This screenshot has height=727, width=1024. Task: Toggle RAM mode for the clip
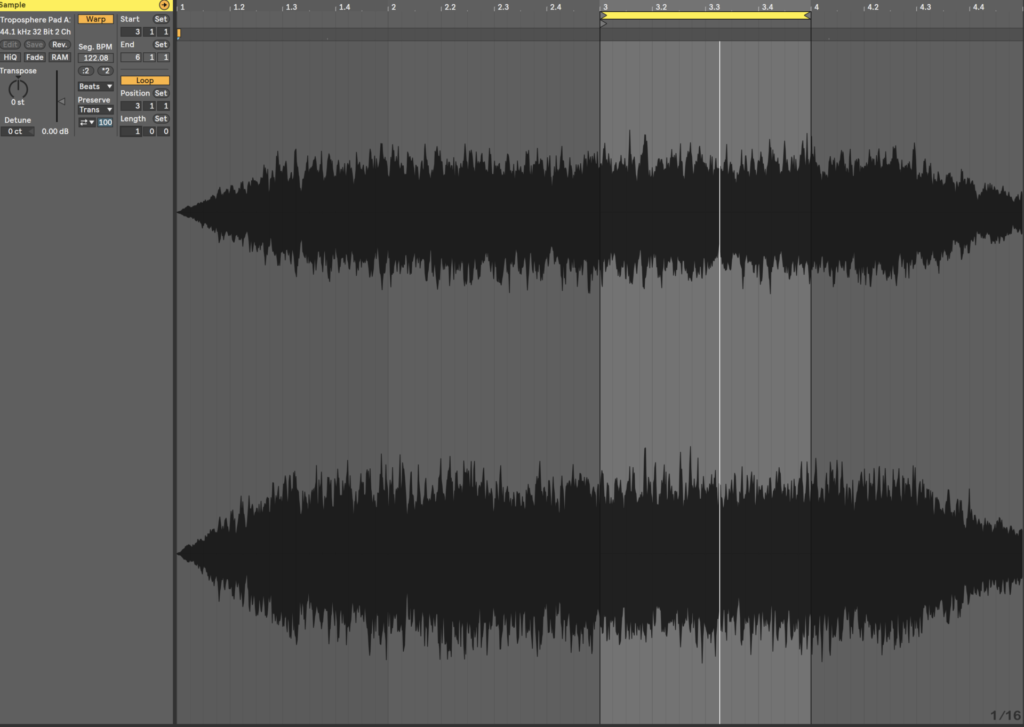(x=60, y=57)
